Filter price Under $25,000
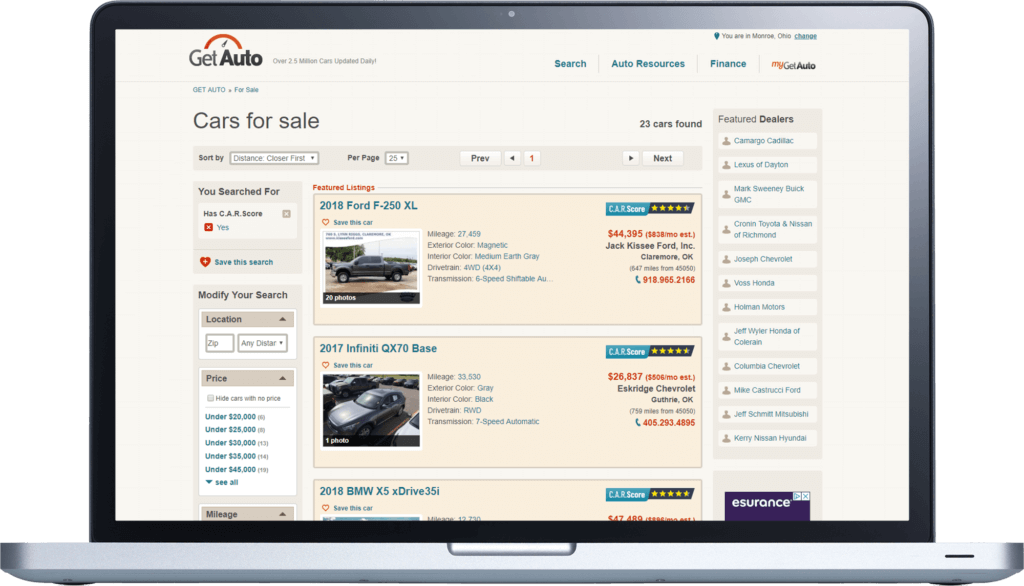This screenshot has height=586, width=1024. click(231, 430)
